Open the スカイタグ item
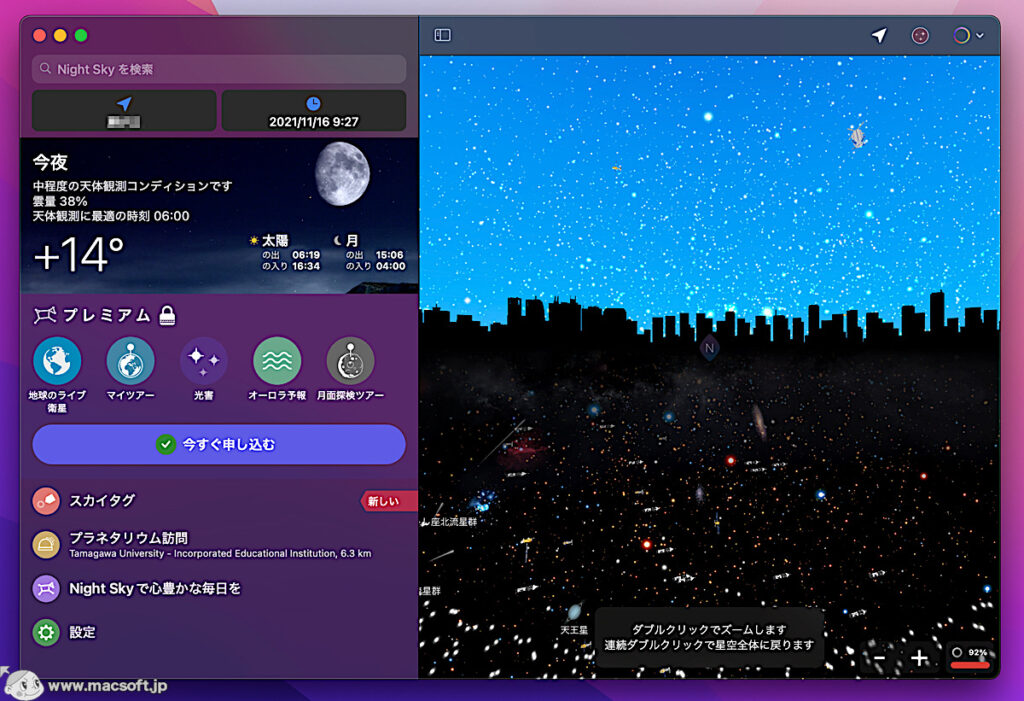The image size is (1024, 701). point(219,500)
